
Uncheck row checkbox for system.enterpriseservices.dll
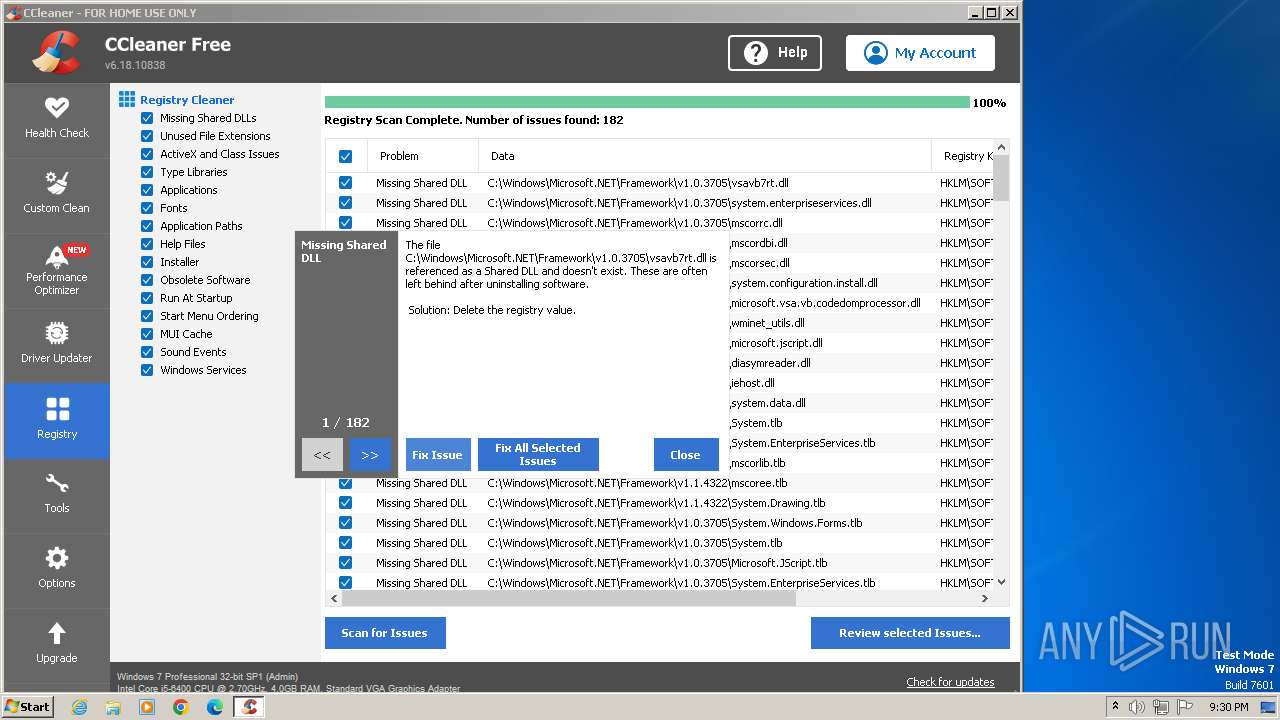[x=345, y=203]
